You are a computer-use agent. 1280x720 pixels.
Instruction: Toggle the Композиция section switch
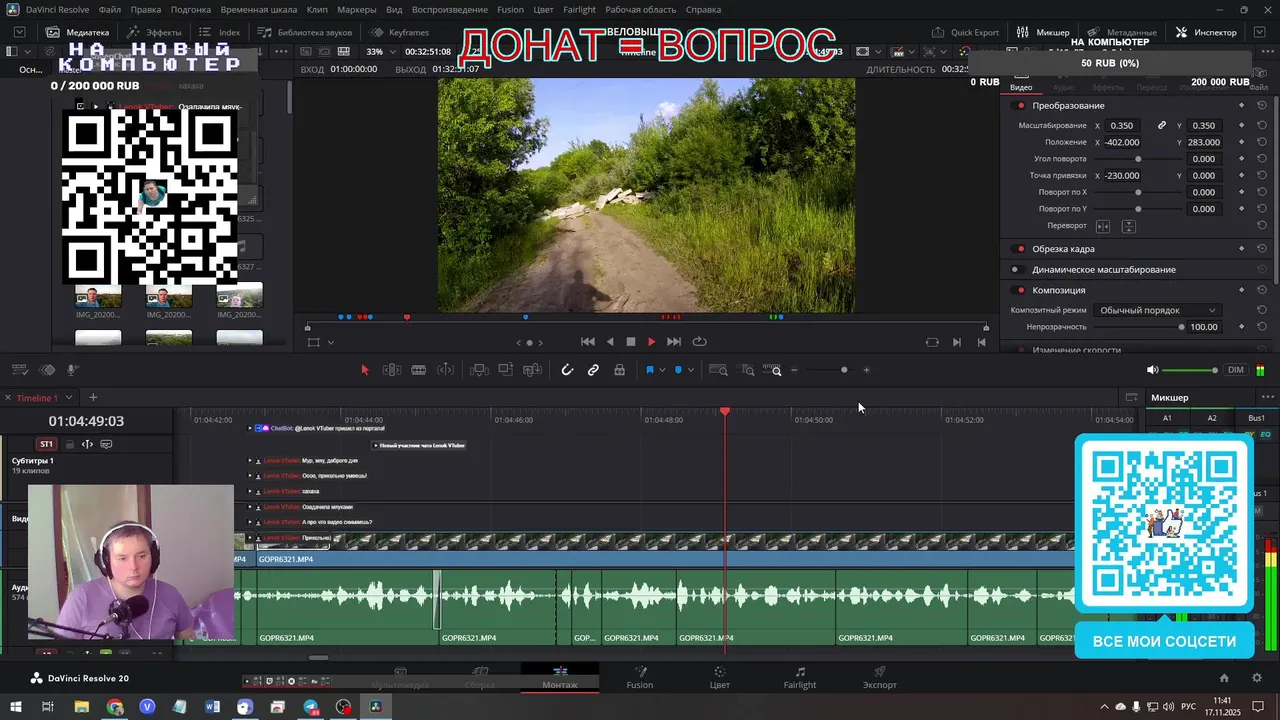point(1020,290)
